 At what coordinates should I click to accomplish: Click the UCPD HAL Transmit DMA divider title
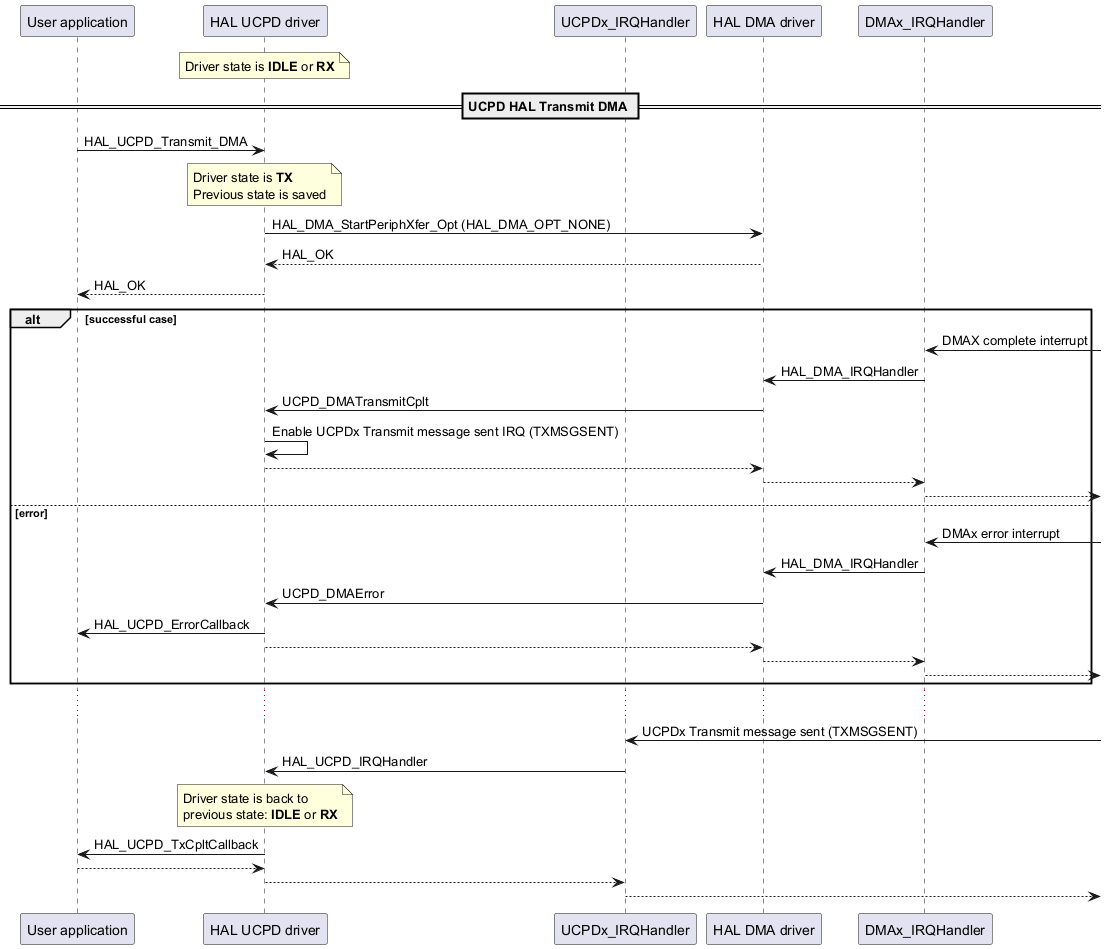pyautogui.click(x=550, y=105)
